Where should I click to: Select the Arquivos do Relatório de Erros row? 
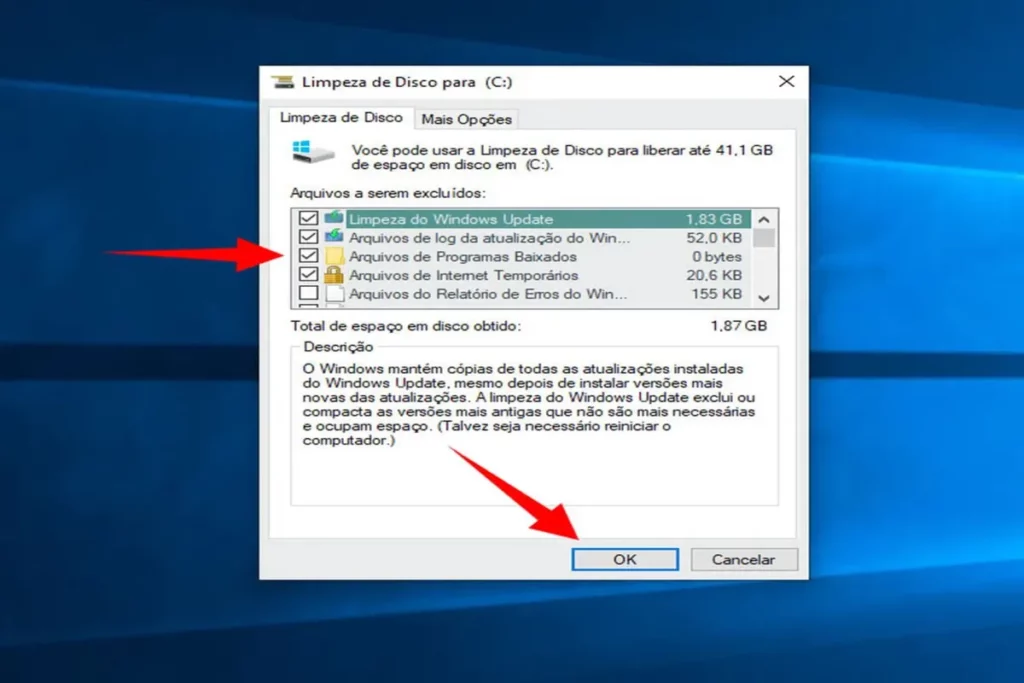521,294
